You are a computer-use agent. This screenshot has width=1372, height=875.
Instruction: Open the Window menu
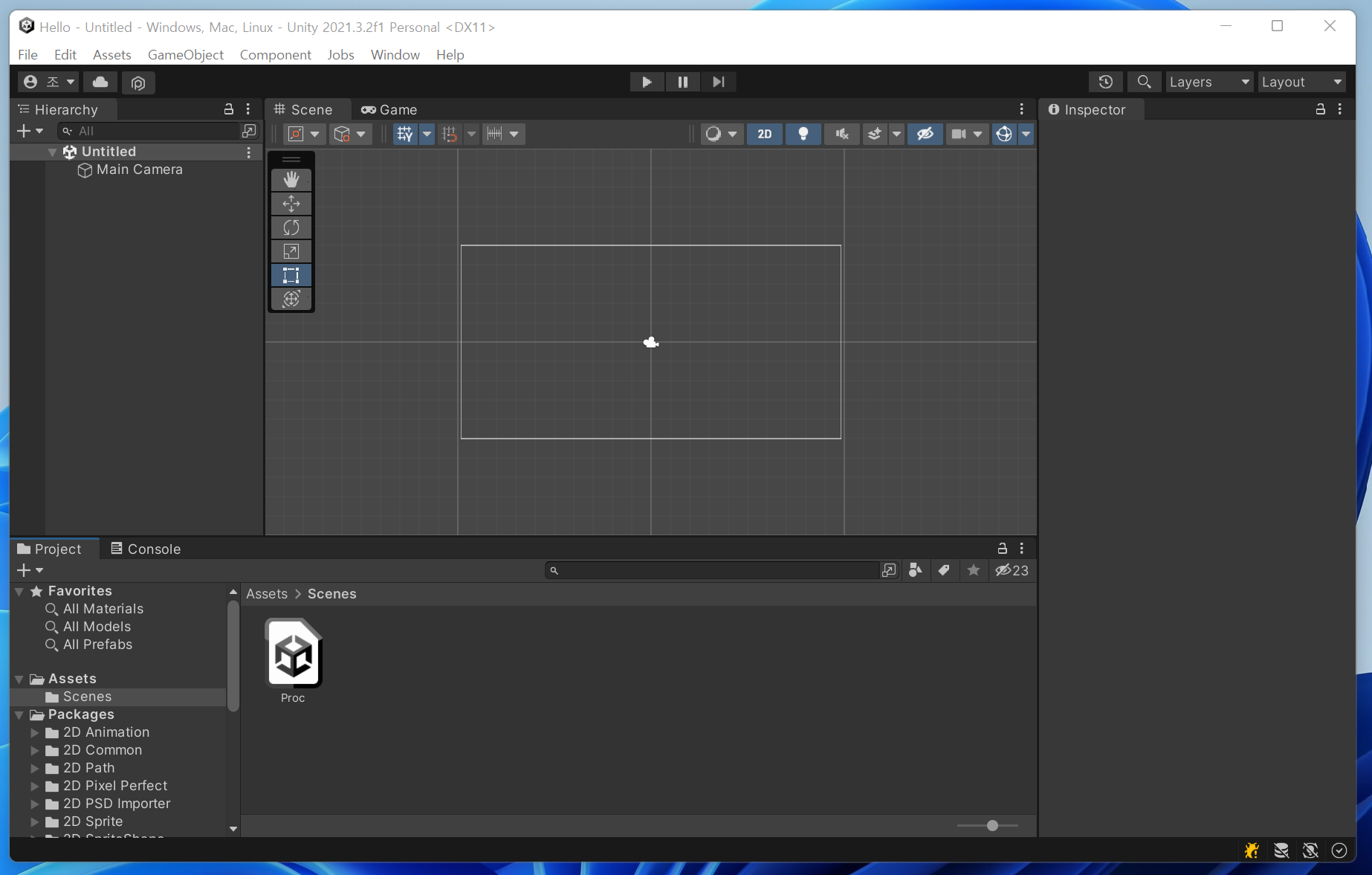click(395, 54)
